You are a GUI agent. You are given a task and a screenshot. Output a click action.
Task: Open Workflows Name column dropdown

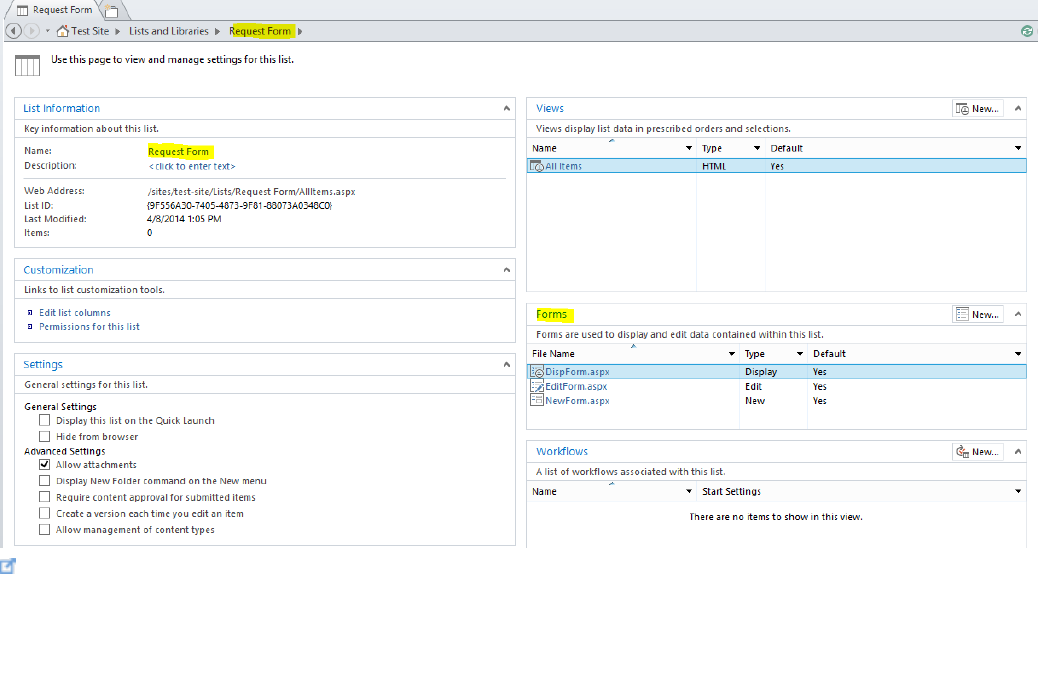coord(688,491)
